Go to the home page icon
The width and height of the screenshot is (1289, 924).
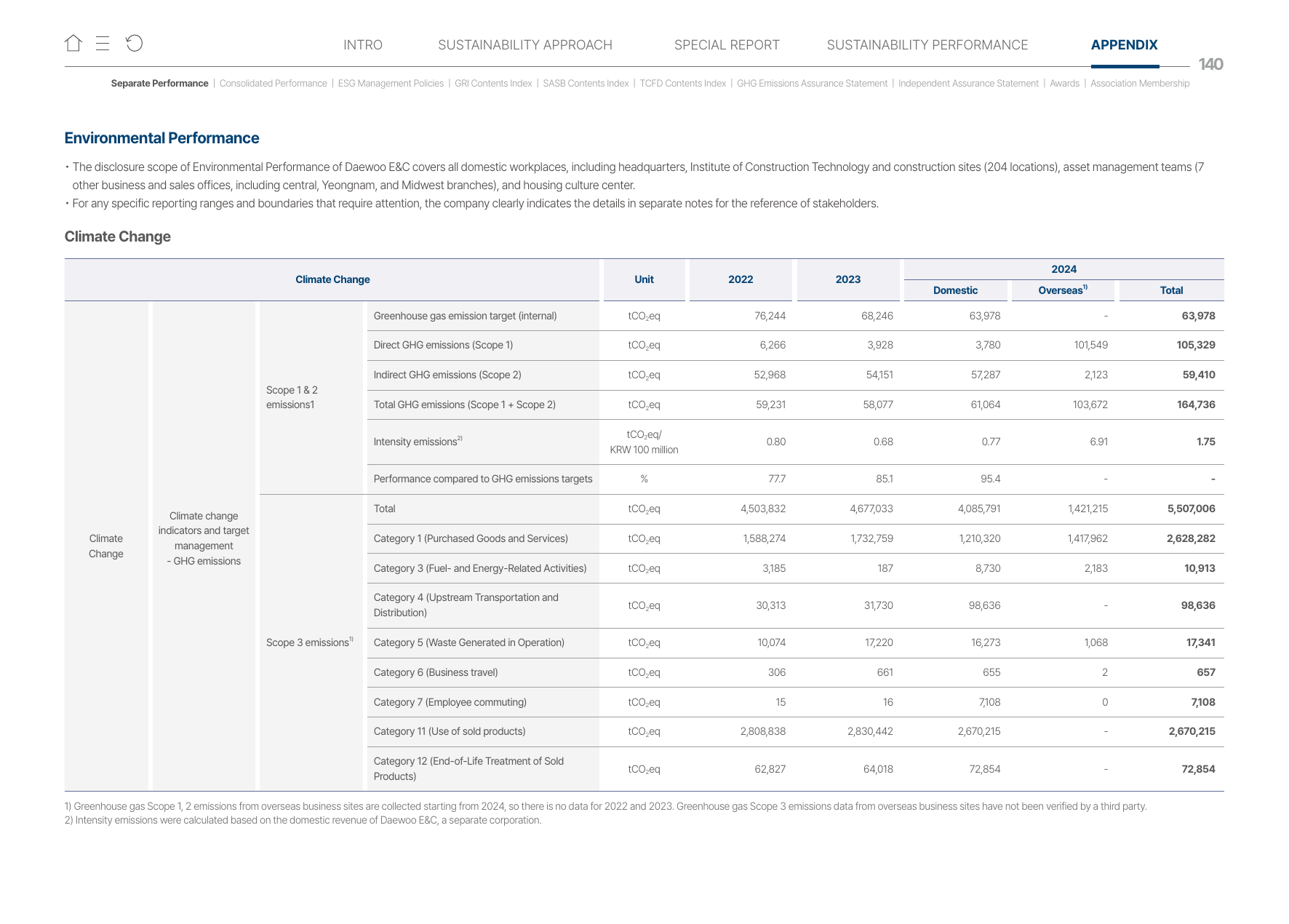pos(73,44)
